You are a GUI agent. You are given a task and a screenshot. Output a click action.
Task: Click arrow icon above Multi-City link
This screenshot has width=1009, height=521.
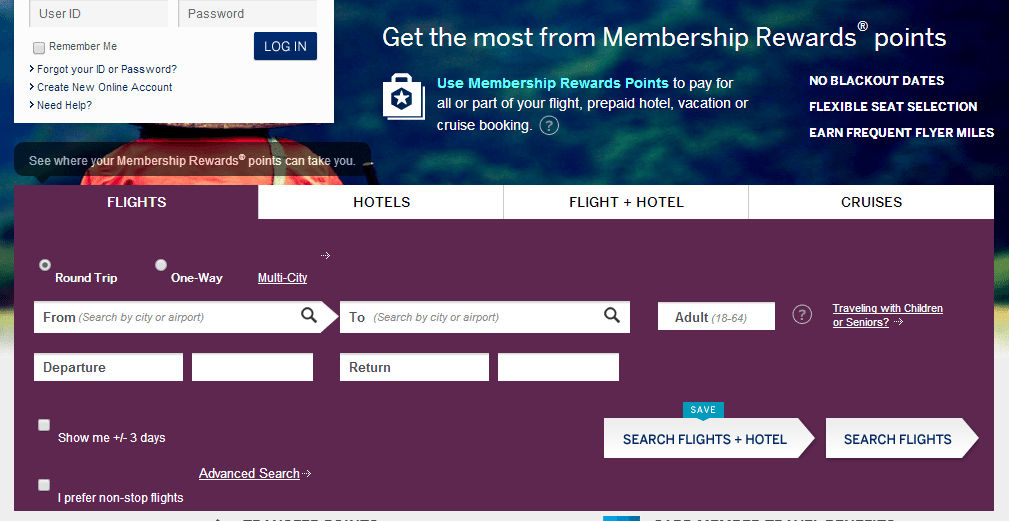pyautogui.click(x=326, y=255)
